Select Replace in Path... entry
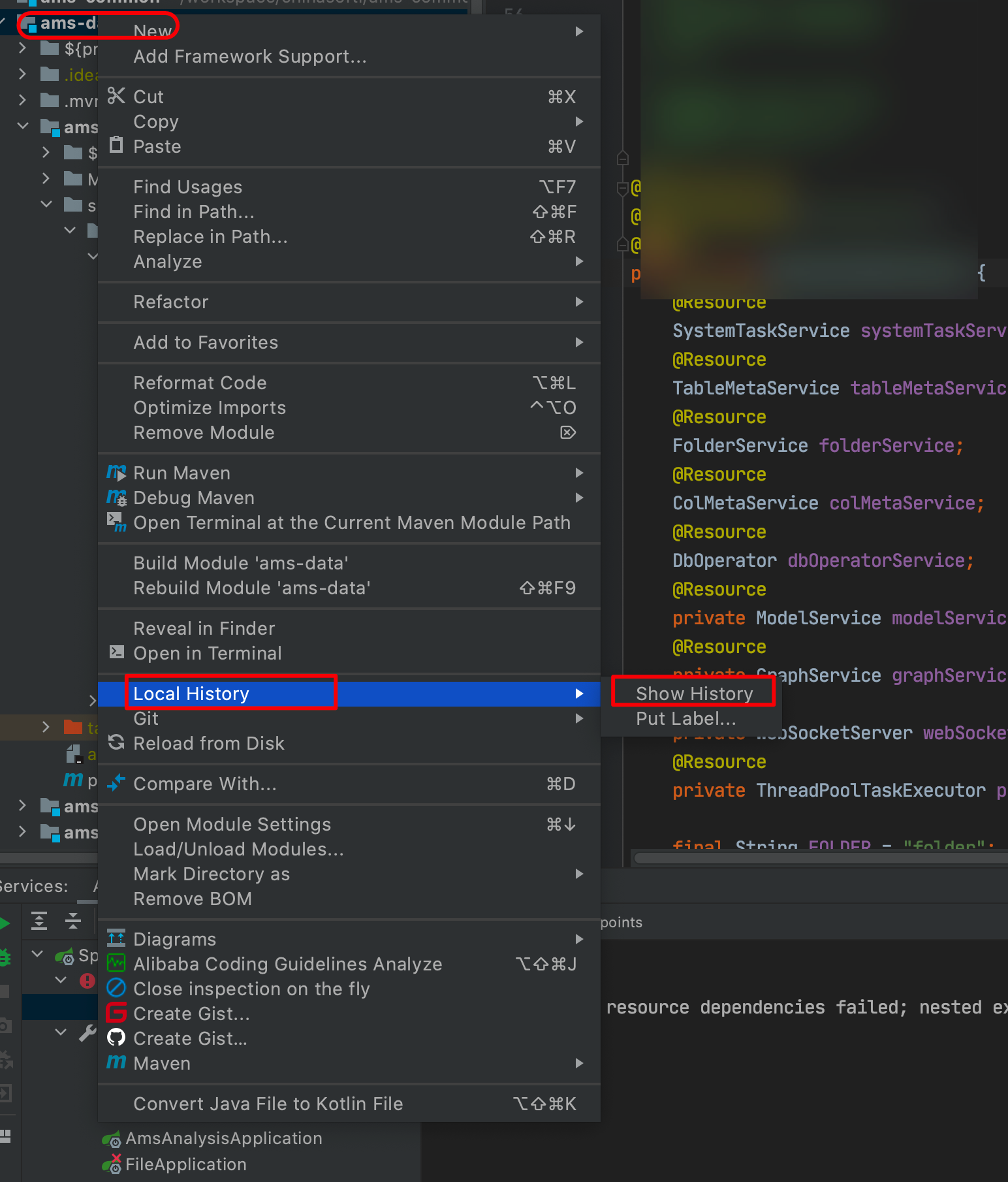This screenshot has height=1182, width=1008. (x=349, y=236)
